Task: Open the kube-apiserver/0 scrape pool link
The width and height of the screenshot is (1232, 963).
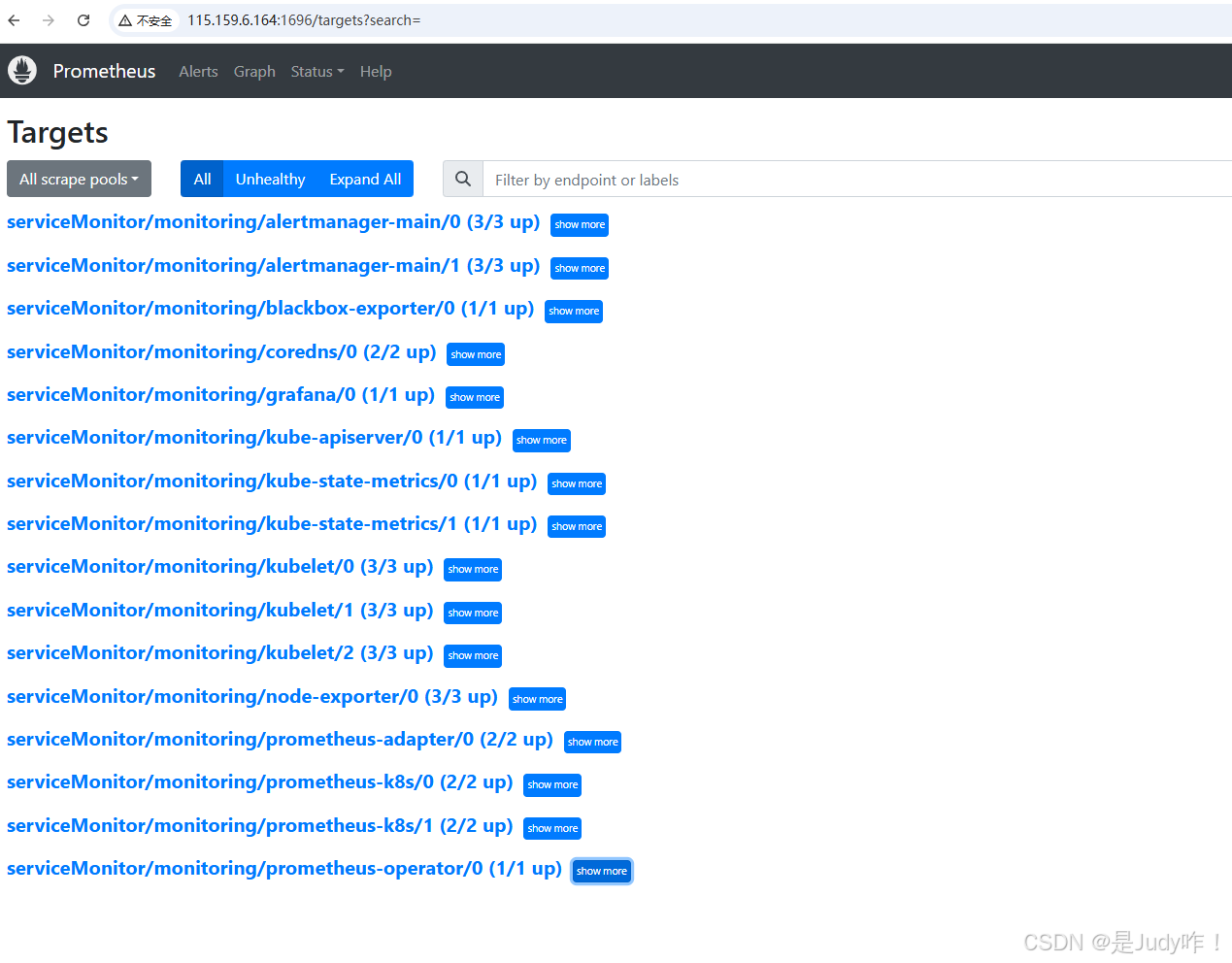Action: point(254,438)
